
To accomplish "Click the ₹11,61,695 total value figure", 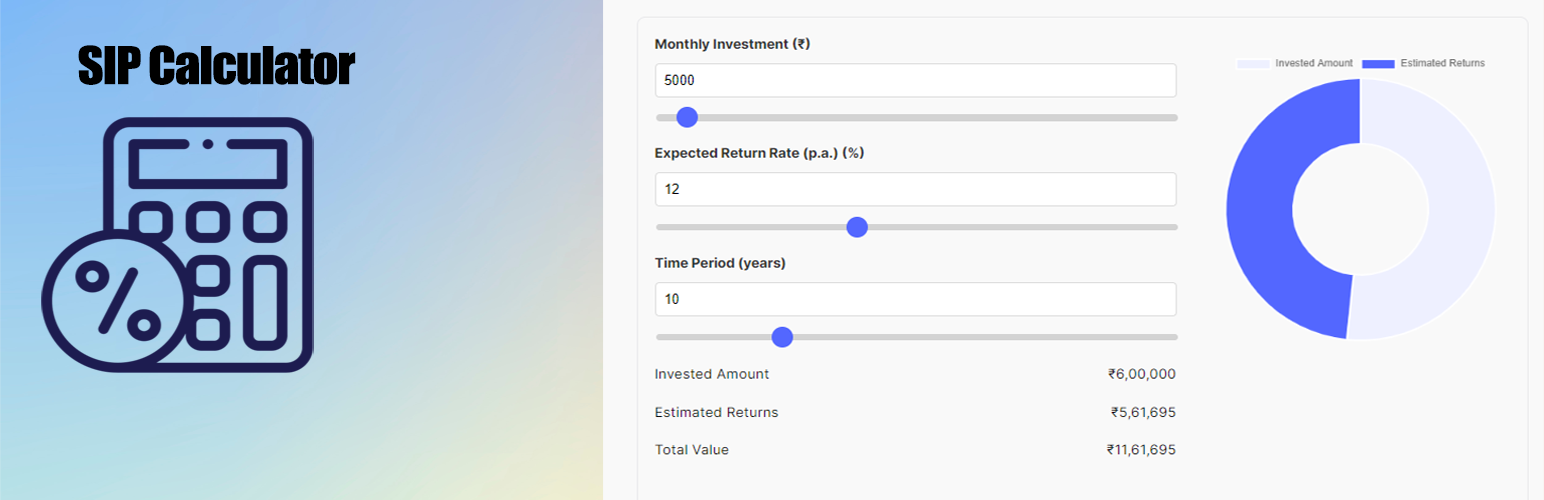I will click(1141, 450).
